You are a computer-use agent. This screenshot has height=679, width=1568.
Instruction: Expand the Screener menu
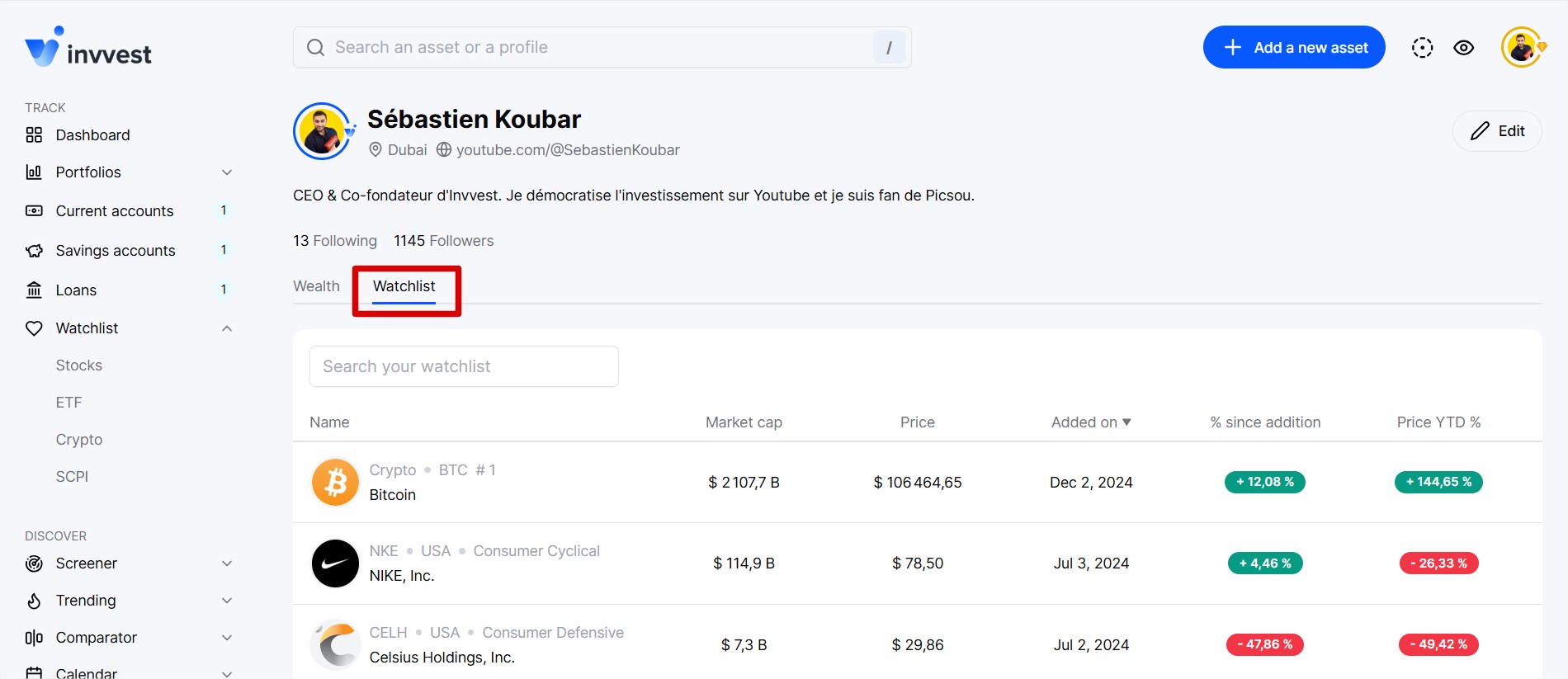click(x=227, y=563)
